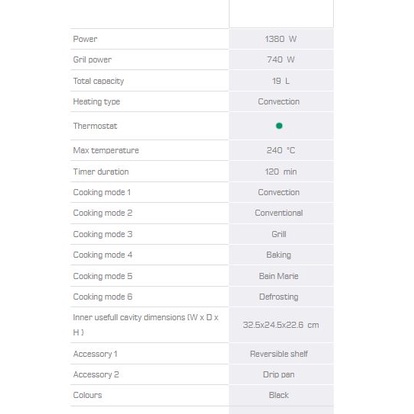This screenshot has height=414, width=414.
Task: Select the Black colour value
Action: click(279, 395)
